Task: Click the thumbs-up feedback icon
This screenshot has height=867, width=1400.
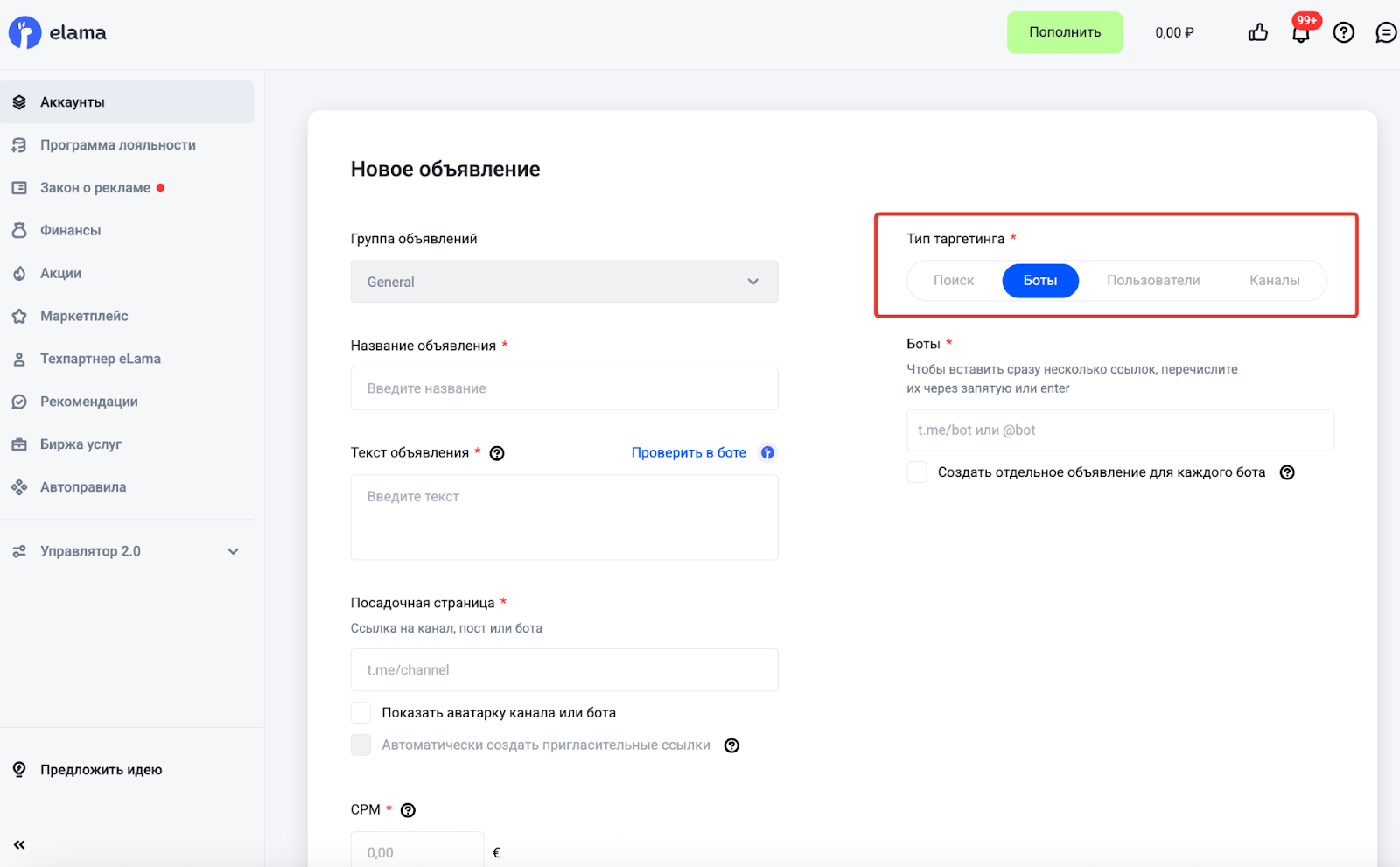Action: (1257, 33)
